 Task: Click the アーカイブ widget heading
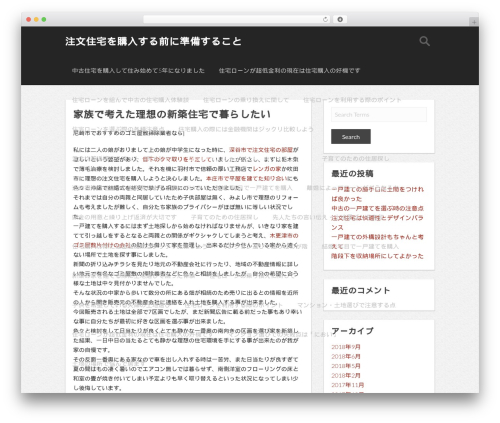(352, 331)
